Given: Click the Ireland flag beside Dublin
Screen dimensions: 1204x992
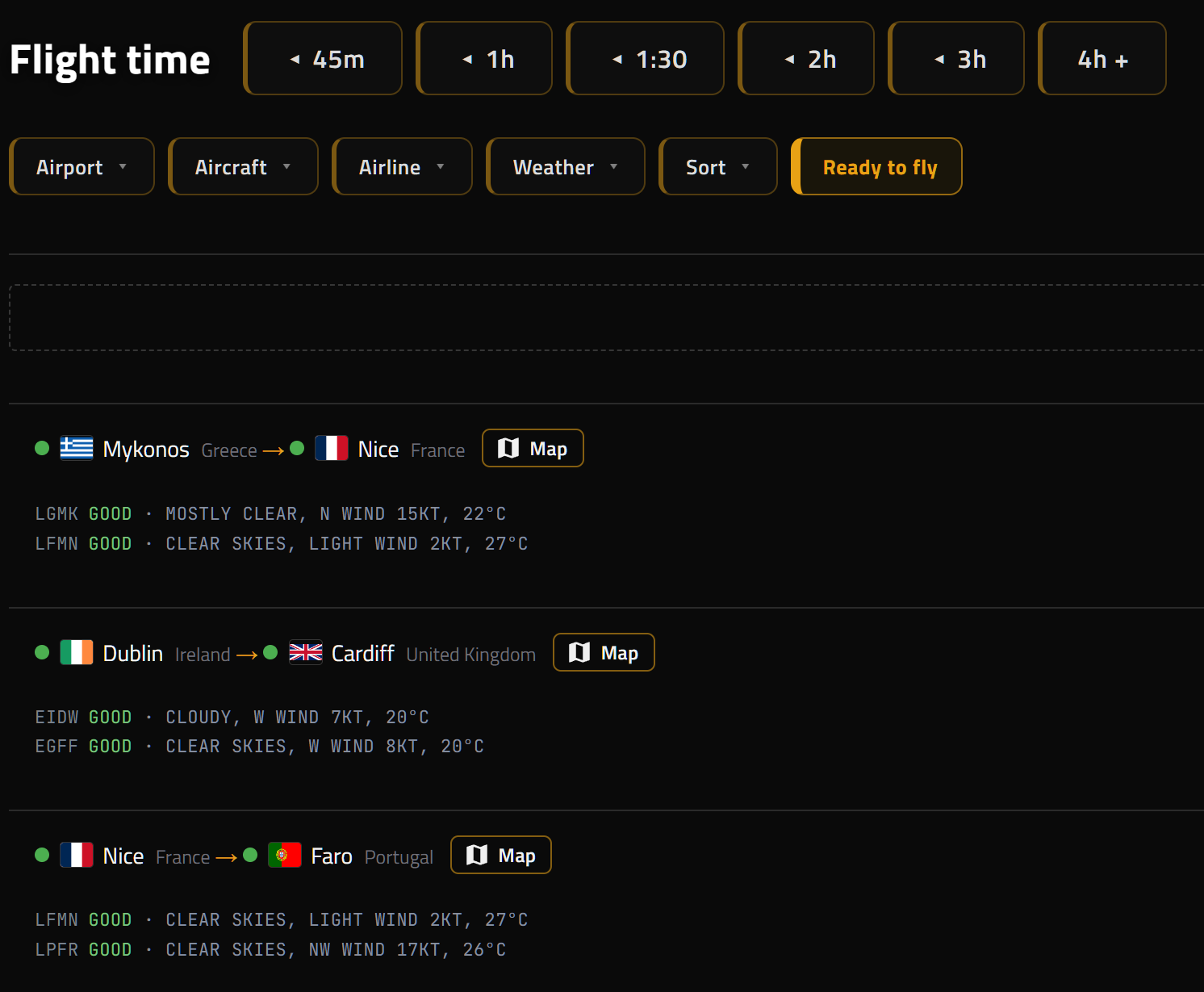Looking at the screenshot, I should [x=77, y=652].
